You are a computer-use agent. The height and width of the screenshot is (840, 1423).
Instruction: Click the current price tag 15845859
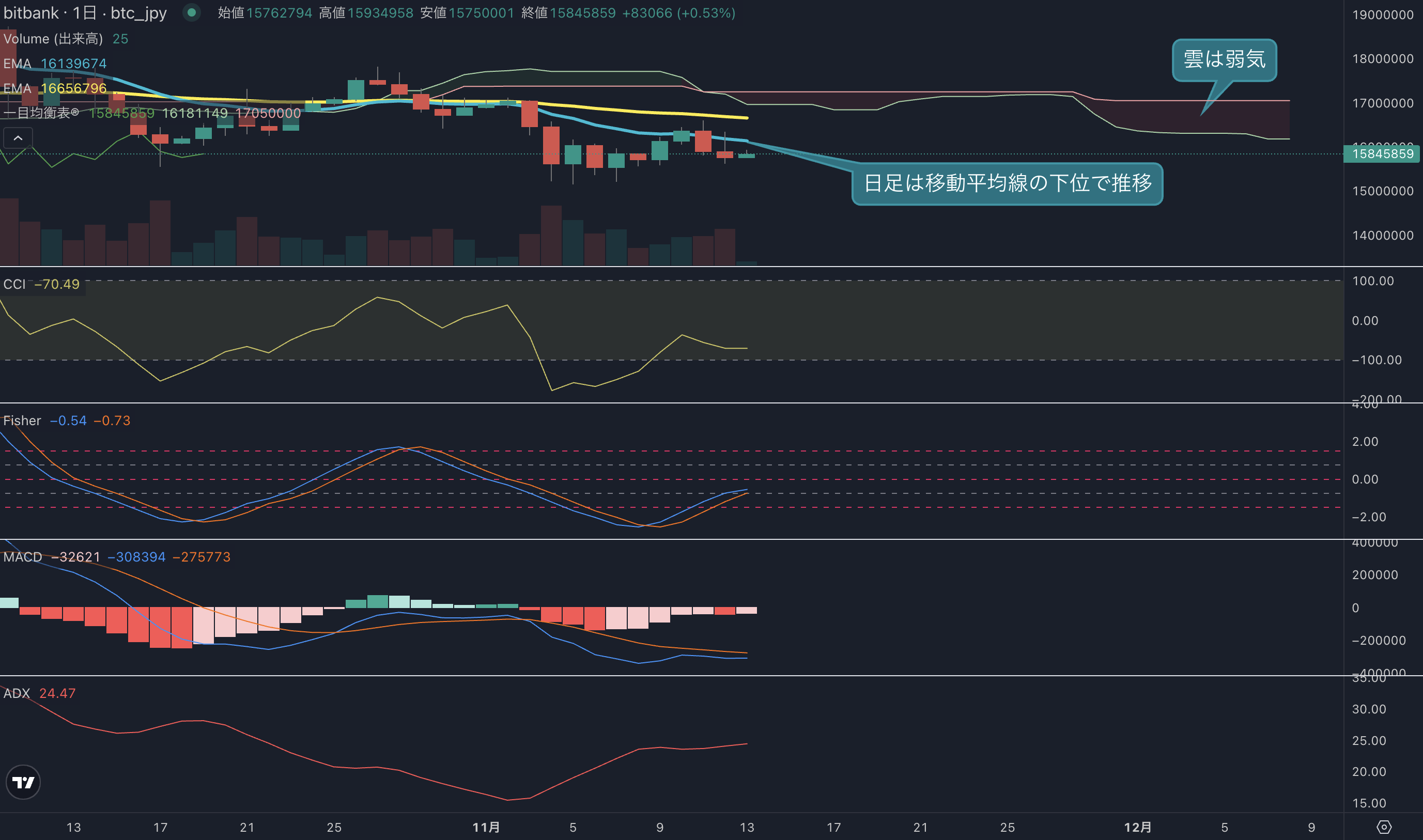click(1383, 153)
